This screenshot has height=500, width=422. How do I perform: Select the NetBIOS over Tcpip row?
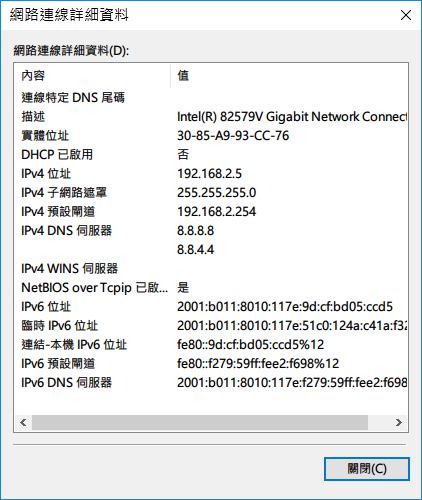coord(211,288)
